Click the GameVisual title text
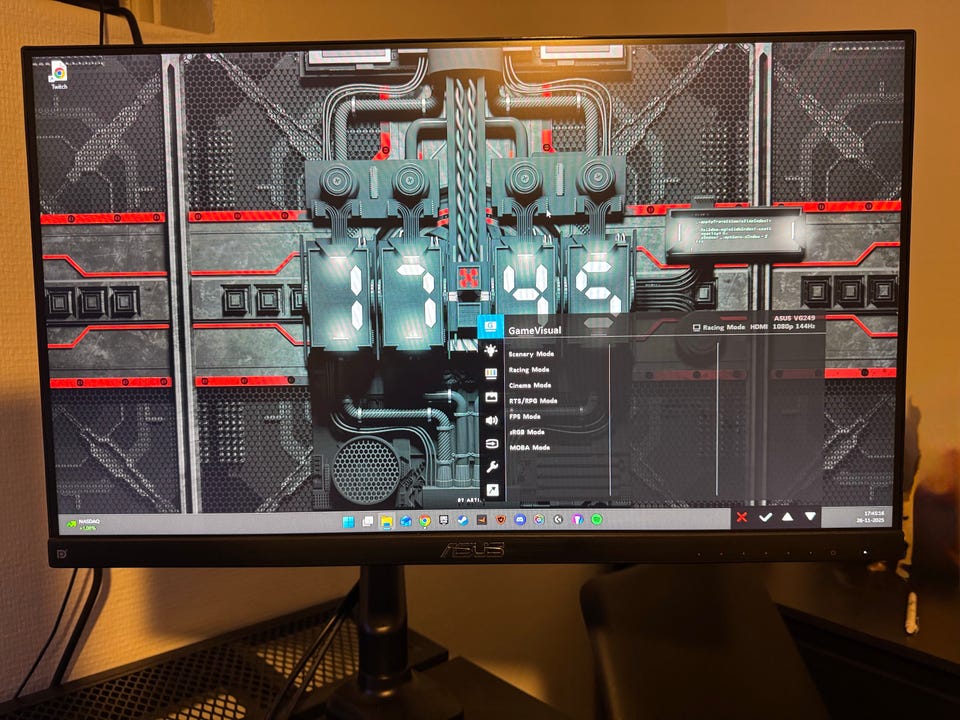 pos(534,330)
